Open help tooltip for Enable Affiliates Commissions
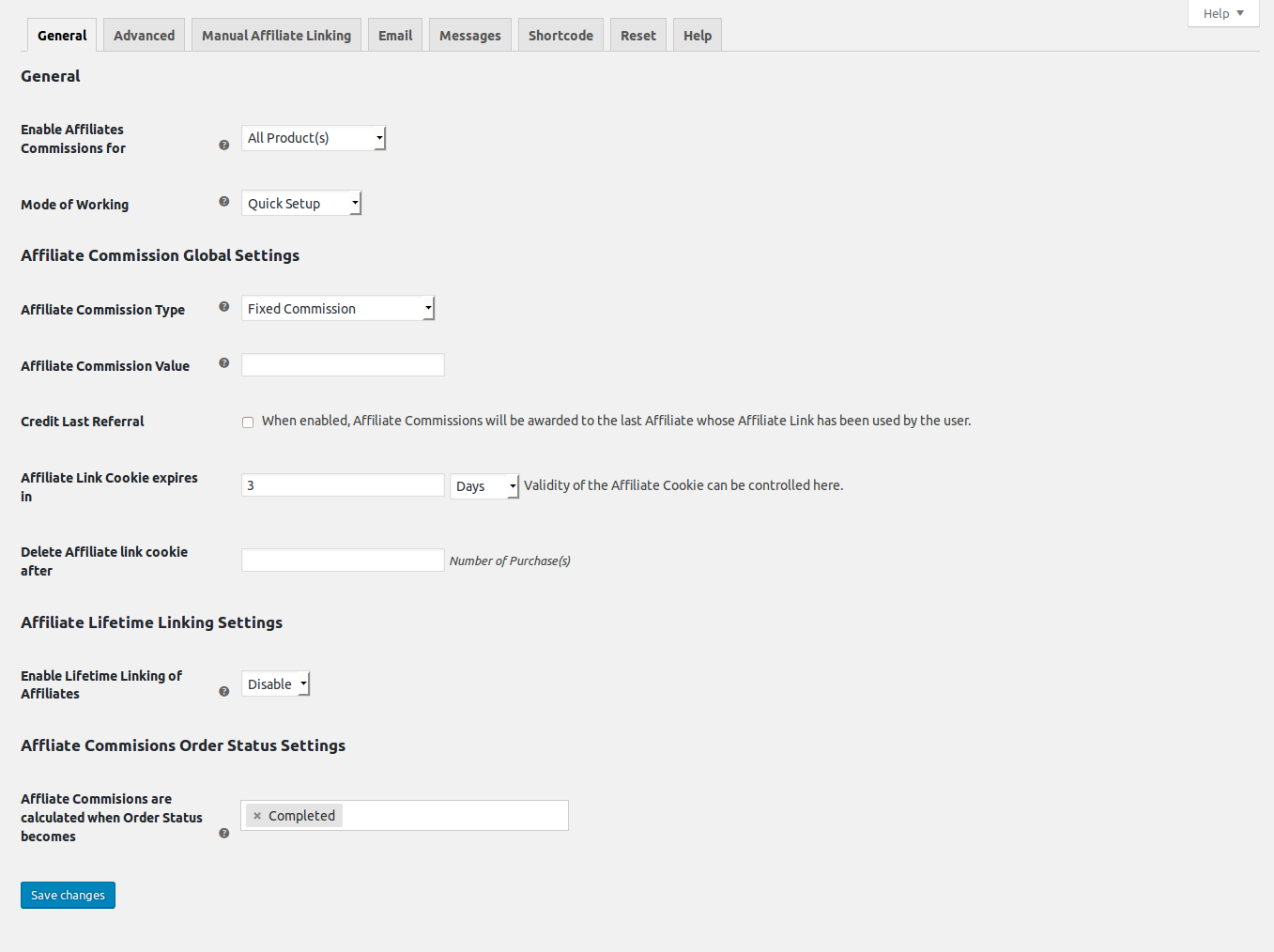 pyautogui.click(x=223, y=145)
